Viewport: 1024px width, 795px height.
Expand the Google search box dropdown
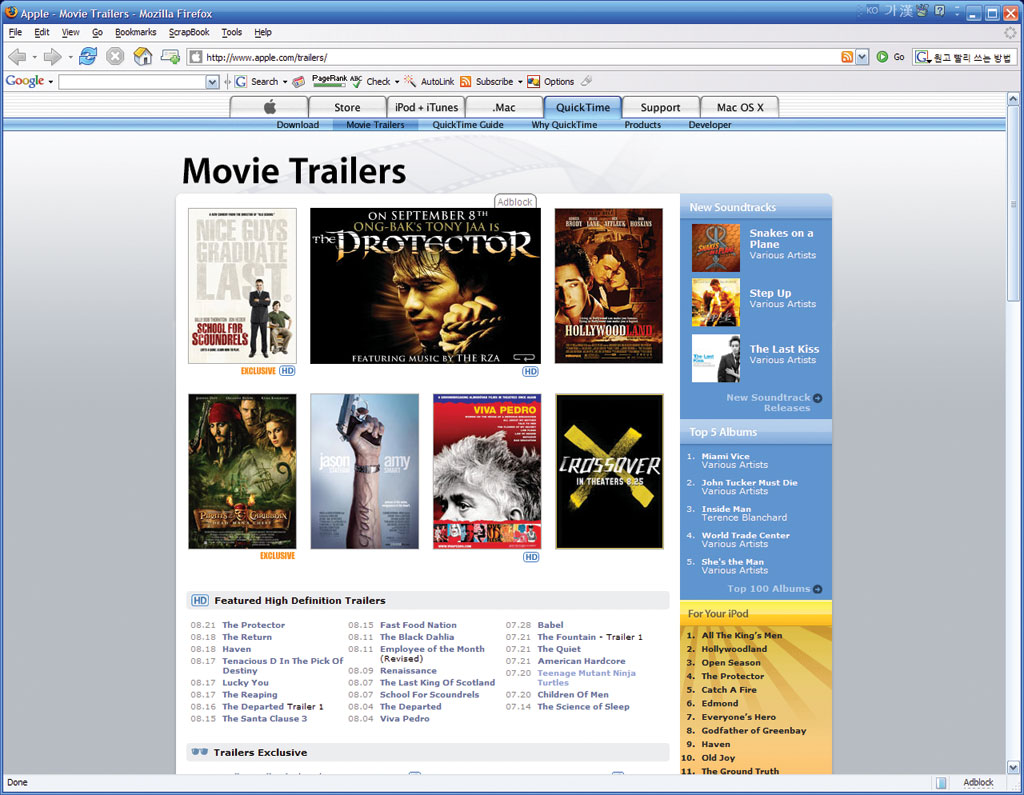click(x=212, y=82)
